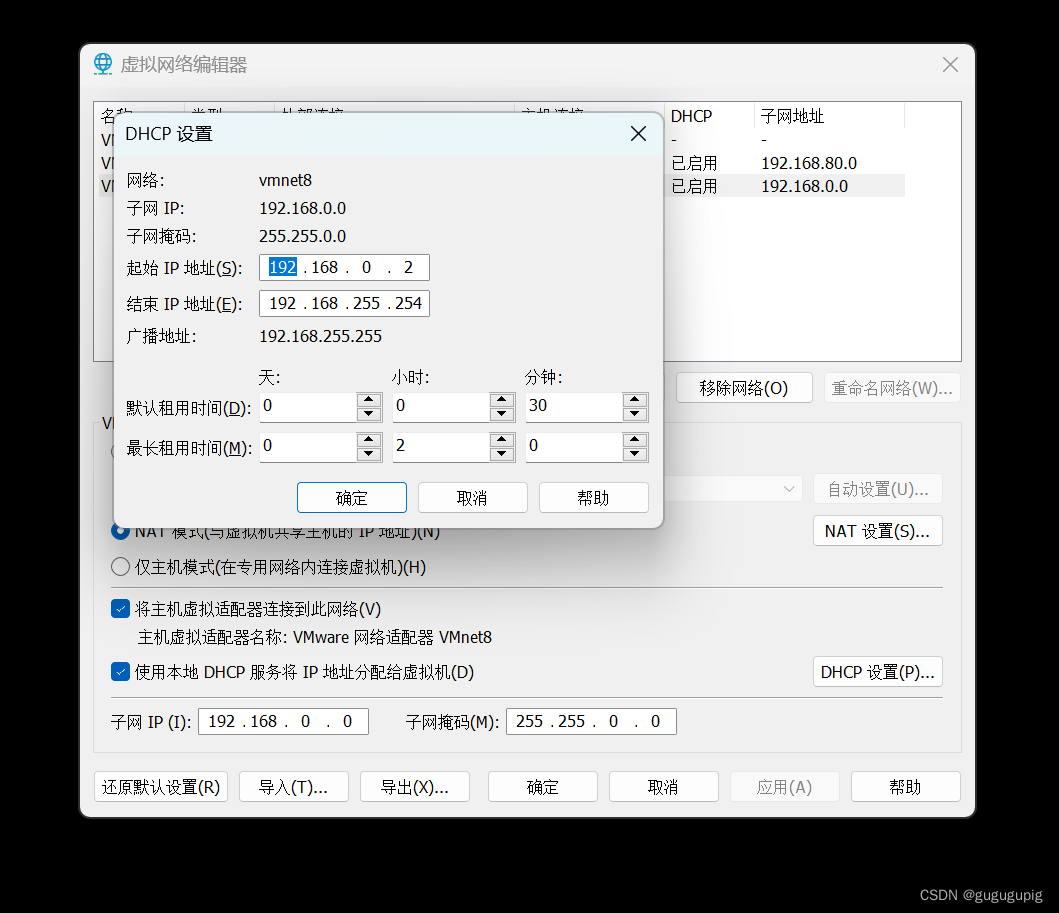Image resolution: width=1059 pixels, height=913 pixels.
Task: Click the 起始 IP 地址 input field
Action: pyautogui.click(x=344, y=267)
